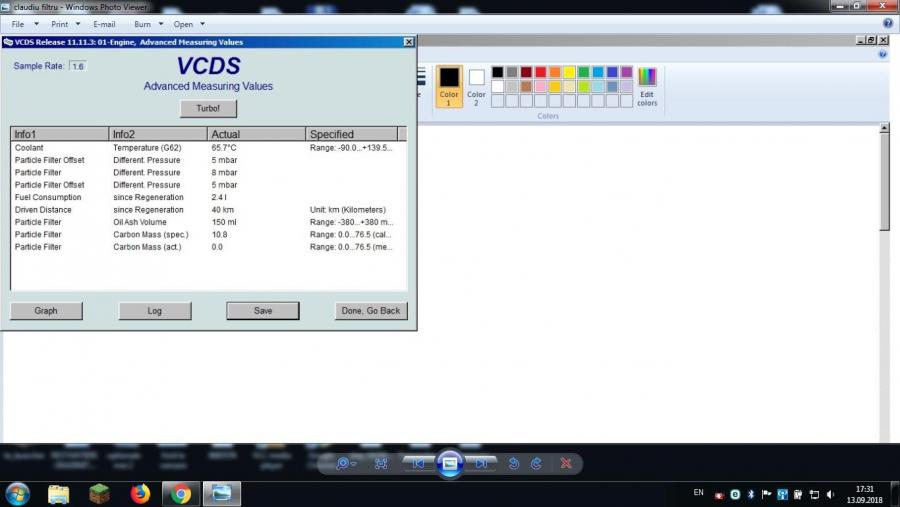Start the slide show with center button

coord(450,463)
